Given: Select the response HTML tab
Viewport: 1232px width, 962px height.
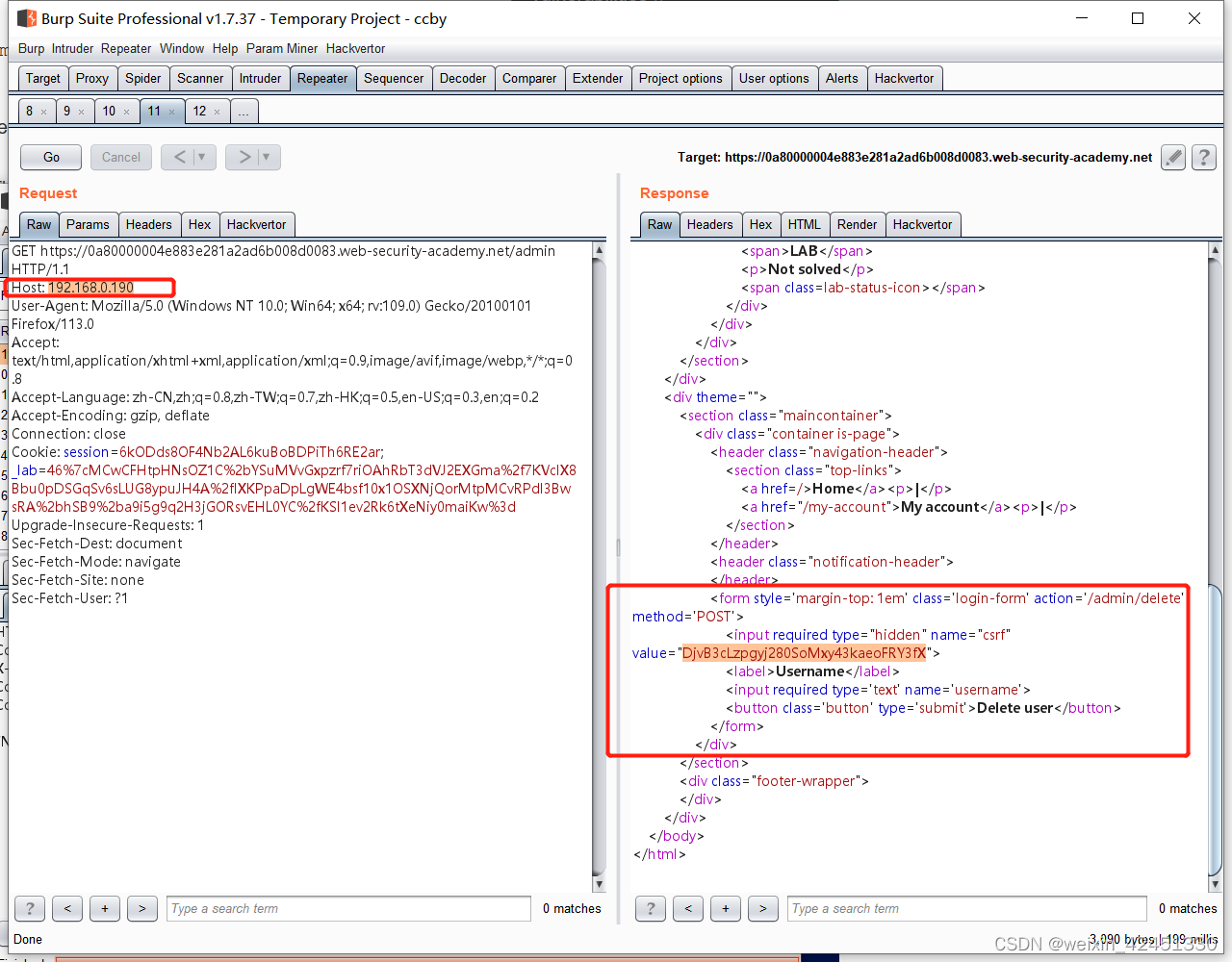Looking at the screenshot, I should point(805,224).
